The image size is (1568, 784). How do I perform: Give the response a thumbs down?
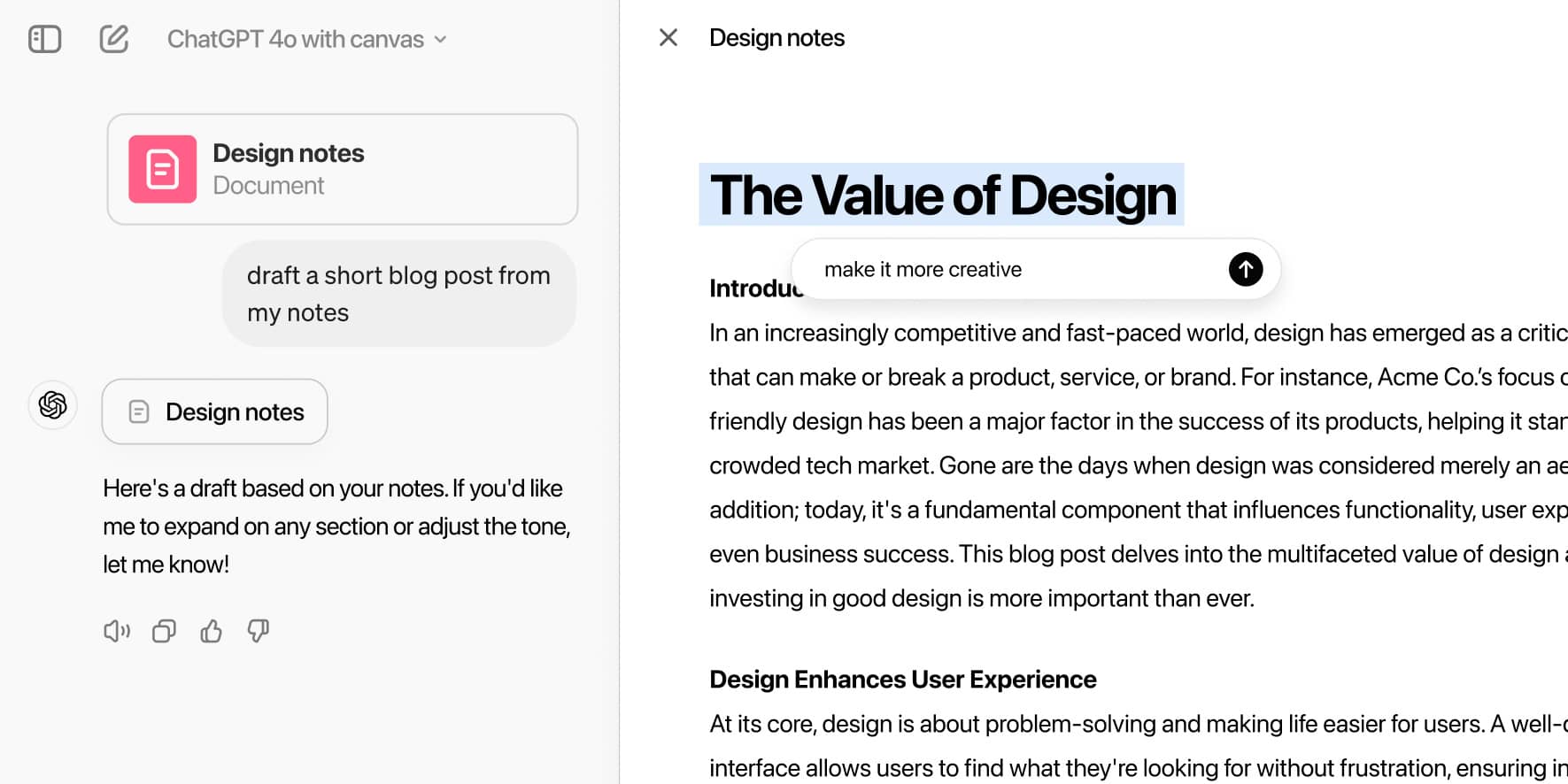pos(258,631)
